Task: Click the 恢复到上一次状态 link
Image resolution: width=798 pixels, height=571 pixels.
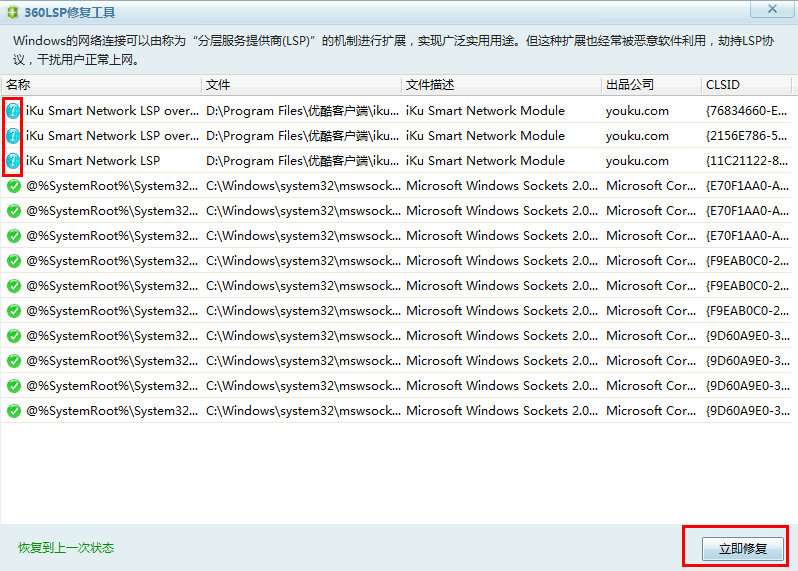Action: (66, 548)
